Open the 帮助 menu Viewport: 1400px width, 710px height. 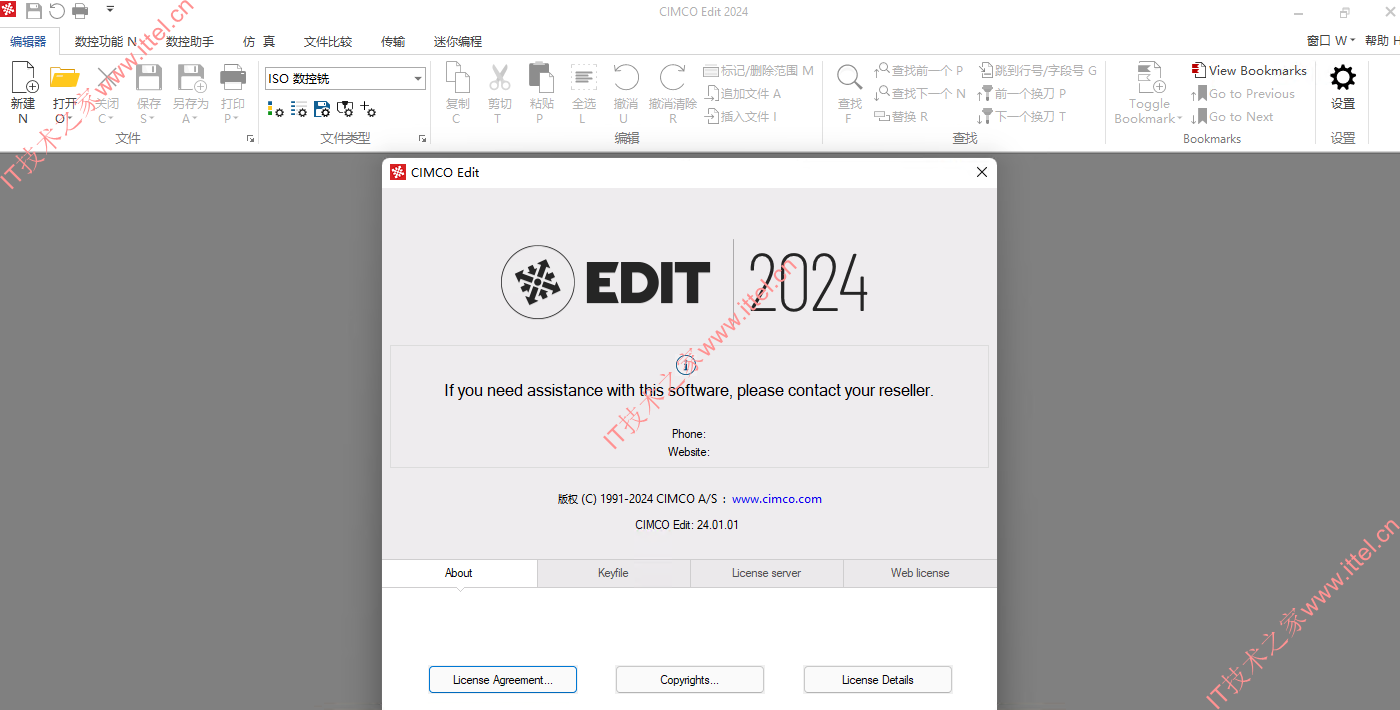1382,41
